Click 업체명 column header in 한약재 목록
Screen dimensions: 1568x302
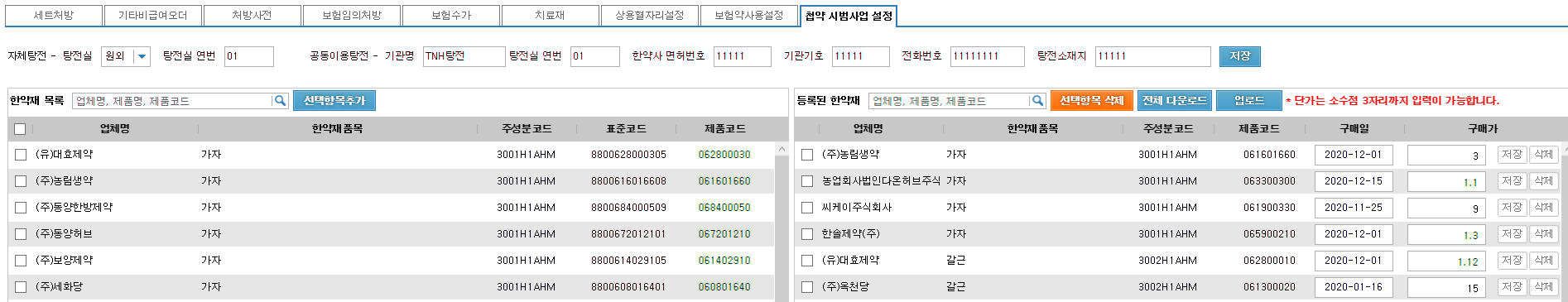pyautogui.click(x=115, y=129)
